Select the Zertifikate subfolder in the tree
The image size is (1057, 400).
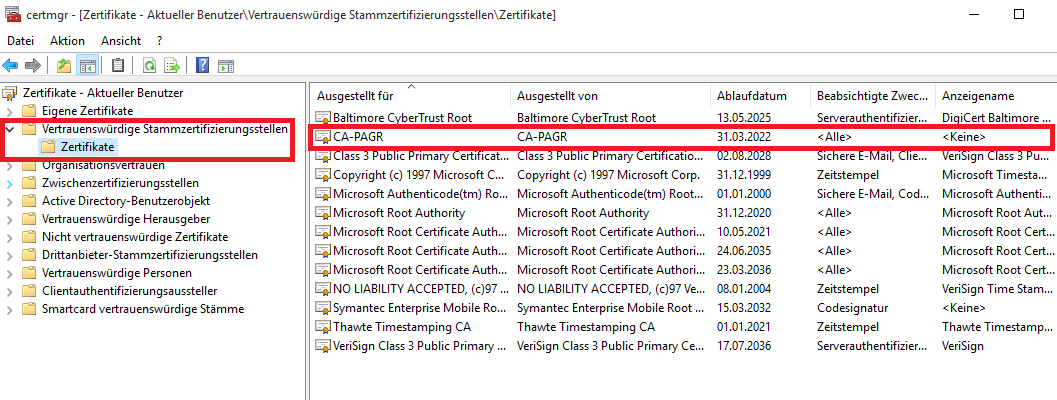pyautogui.click(x=88, y=147)
